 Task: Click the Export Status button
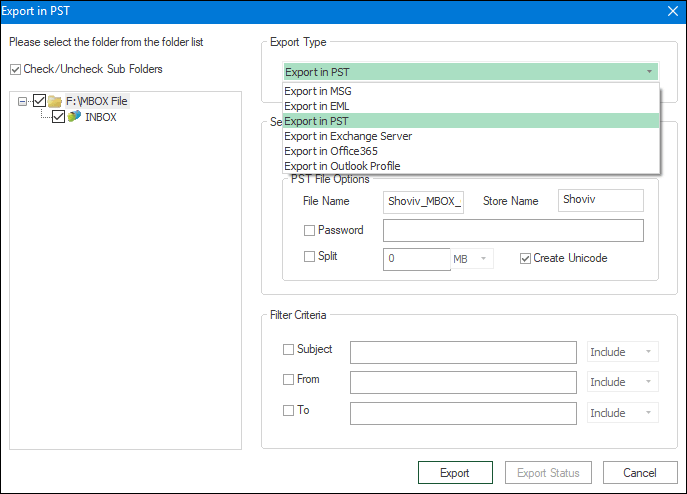coord(548,473)
